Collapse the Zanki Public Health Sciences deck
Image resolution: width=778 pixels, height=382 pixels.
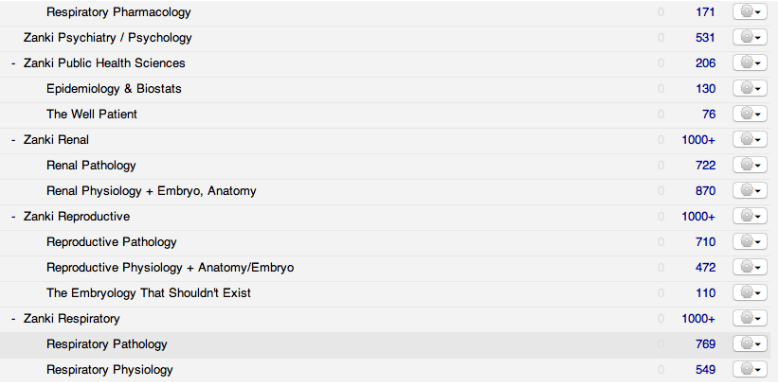tap(13, 64)
